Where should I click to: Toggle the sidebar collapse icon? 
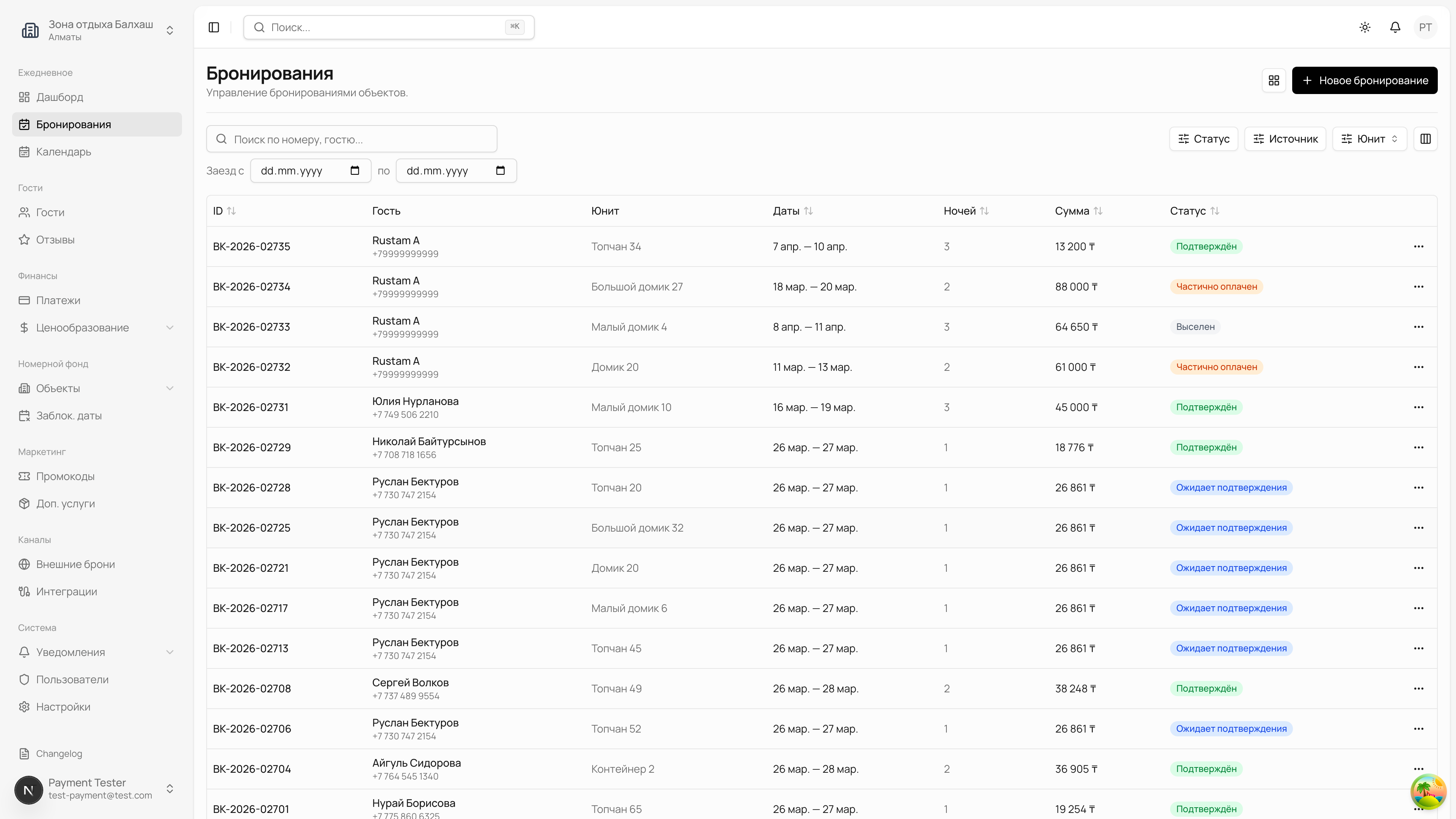click(213, 27)
